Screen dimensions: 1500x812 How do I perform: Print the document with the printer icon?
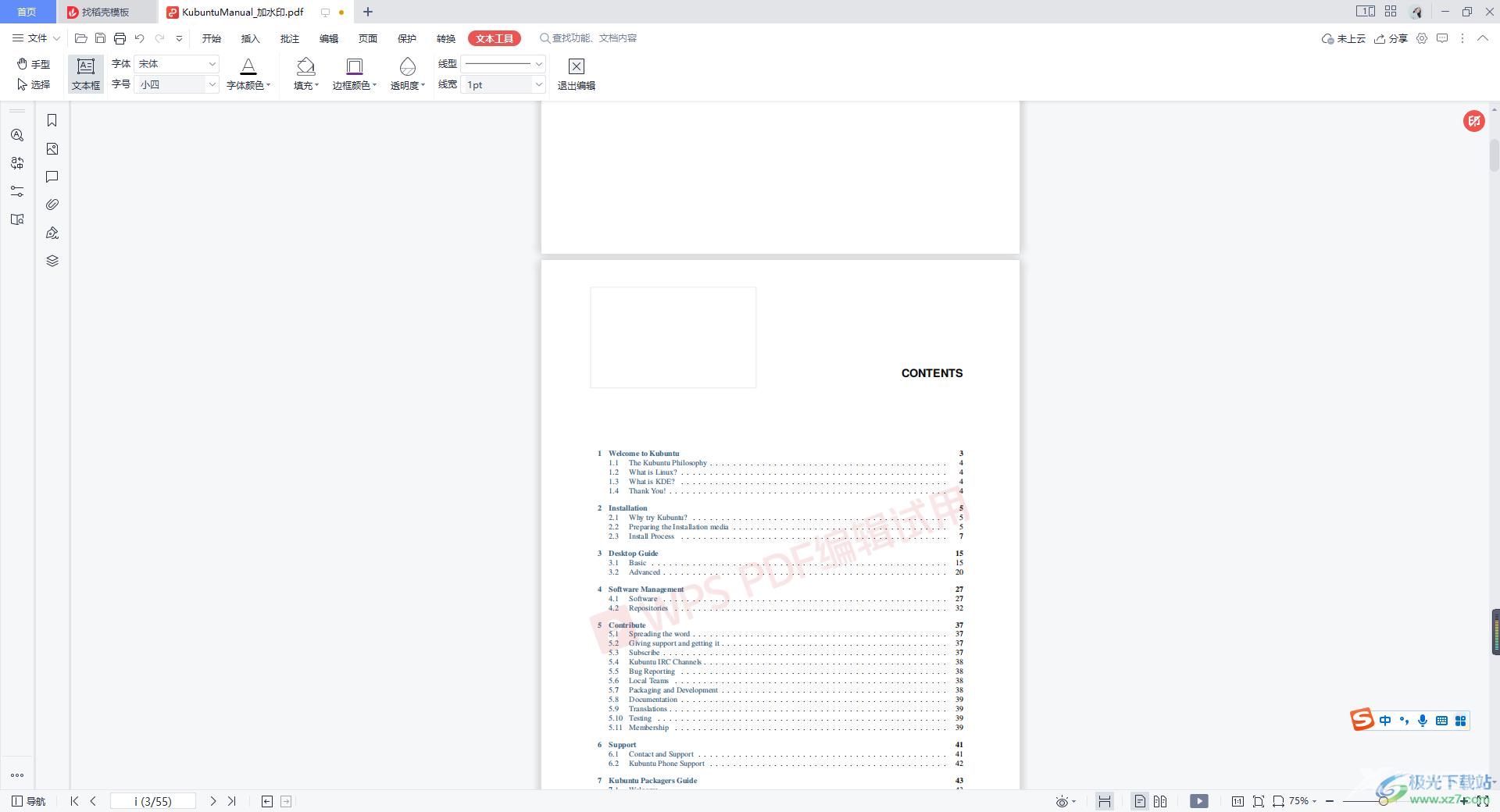tap(120, 38)
